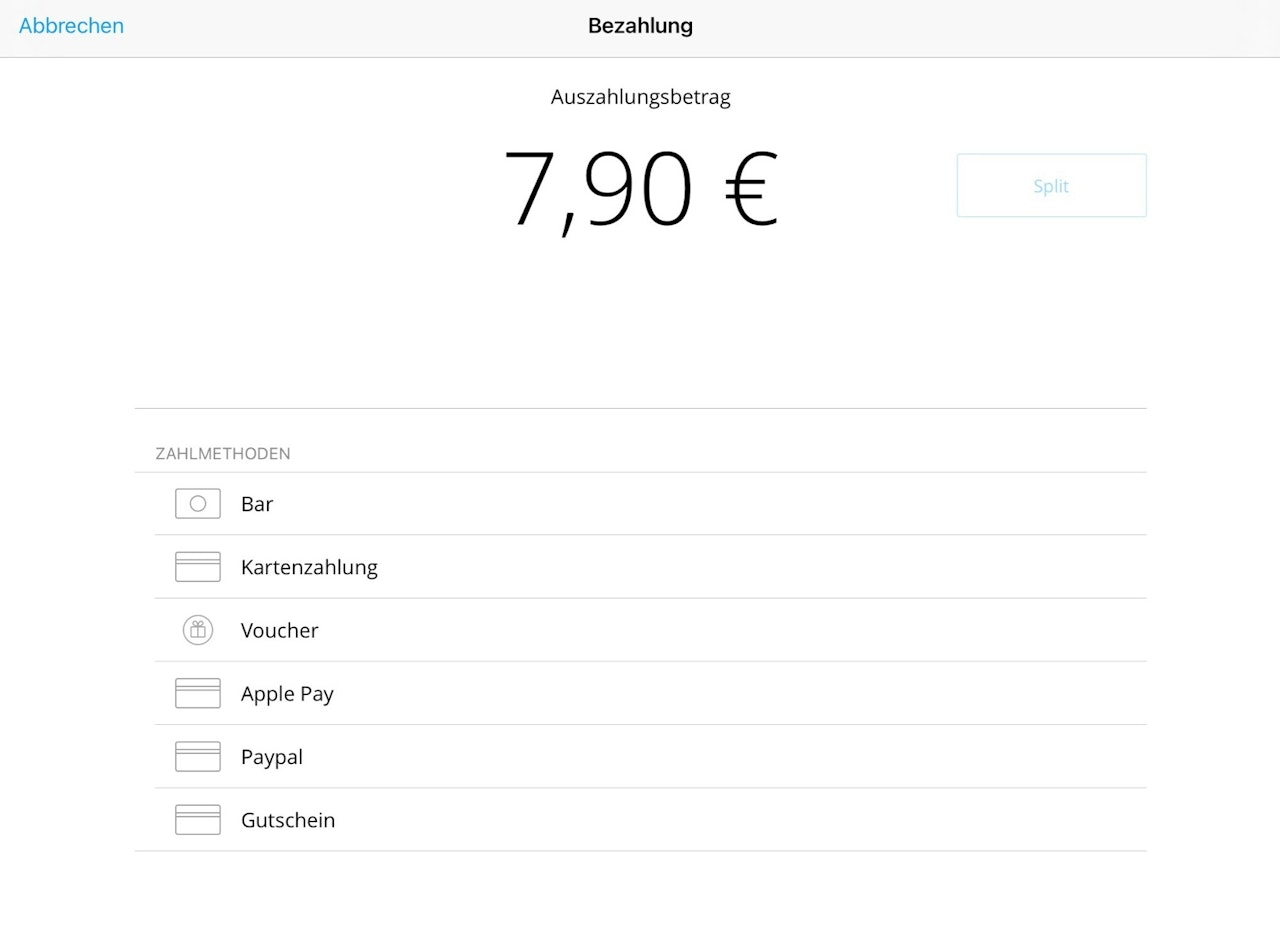Pick the Paypal label text

pyautogui.click(x=272, y=757)
